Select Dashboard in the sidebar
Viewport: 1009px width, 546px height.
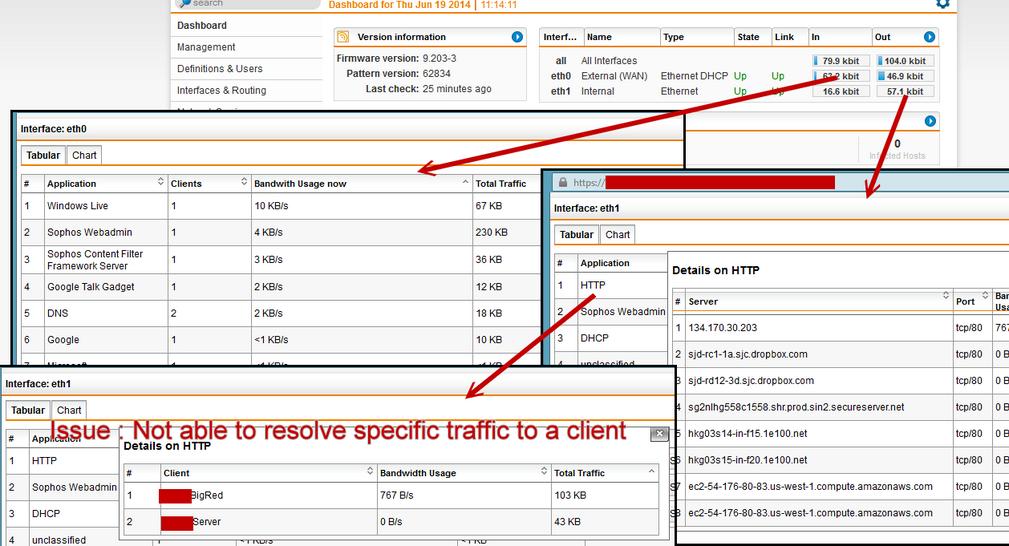click(202, 25)
